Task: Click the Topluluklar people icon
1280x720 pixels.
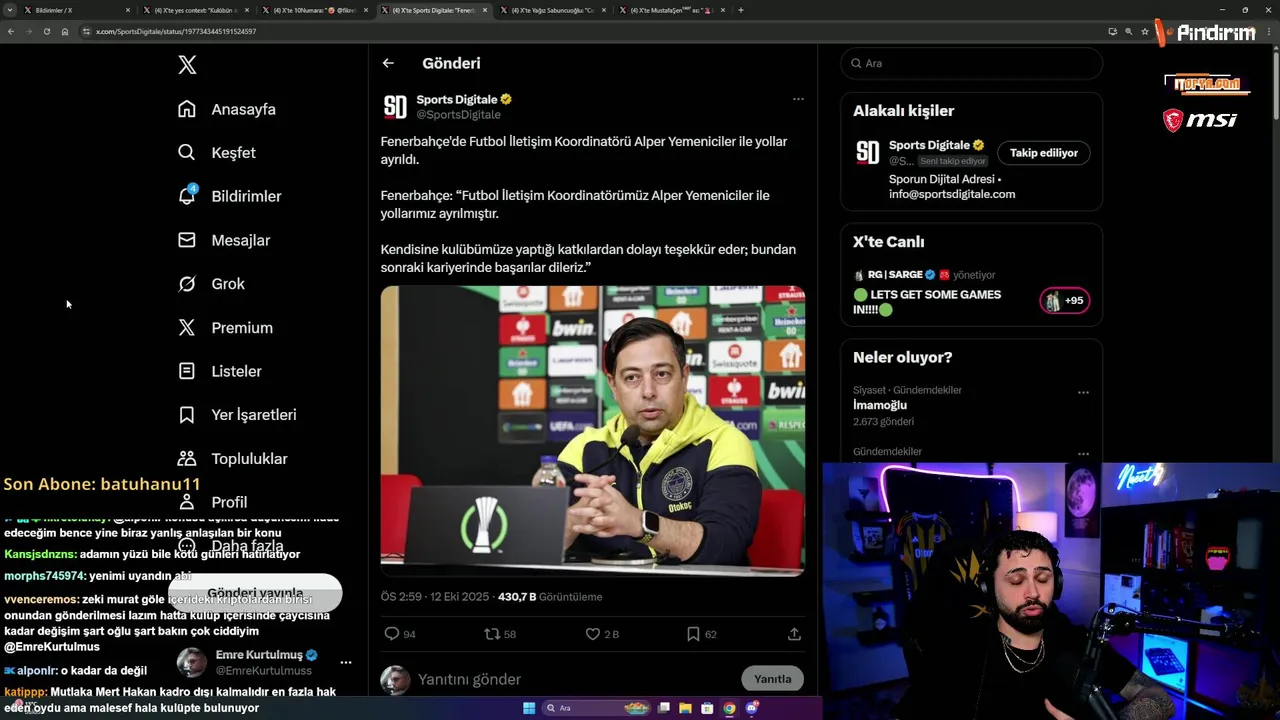Action: pos(187,459)
